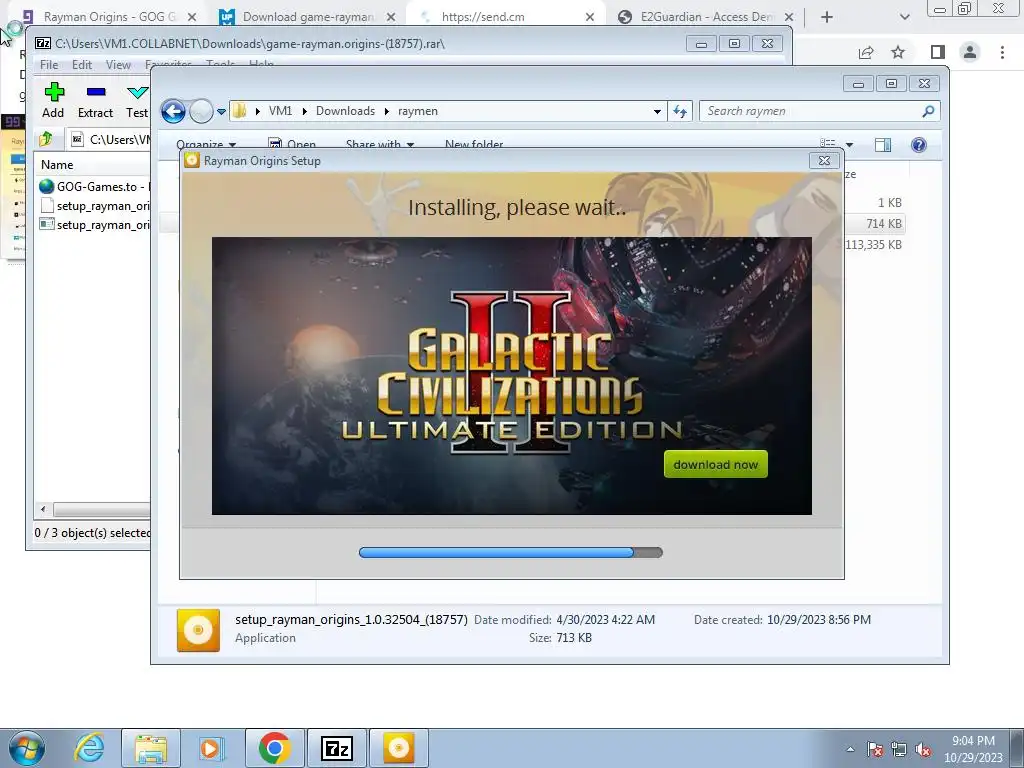Click the setup file icon in details pane
The image size is (1024, 768).
[198, 630]
